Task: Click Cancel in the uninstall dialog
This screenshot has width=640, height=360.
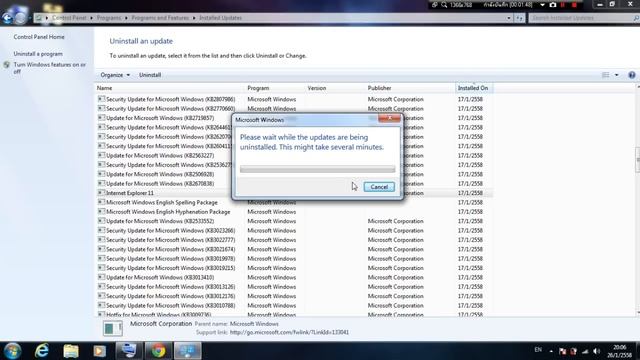Action: (x=379, y=187)
